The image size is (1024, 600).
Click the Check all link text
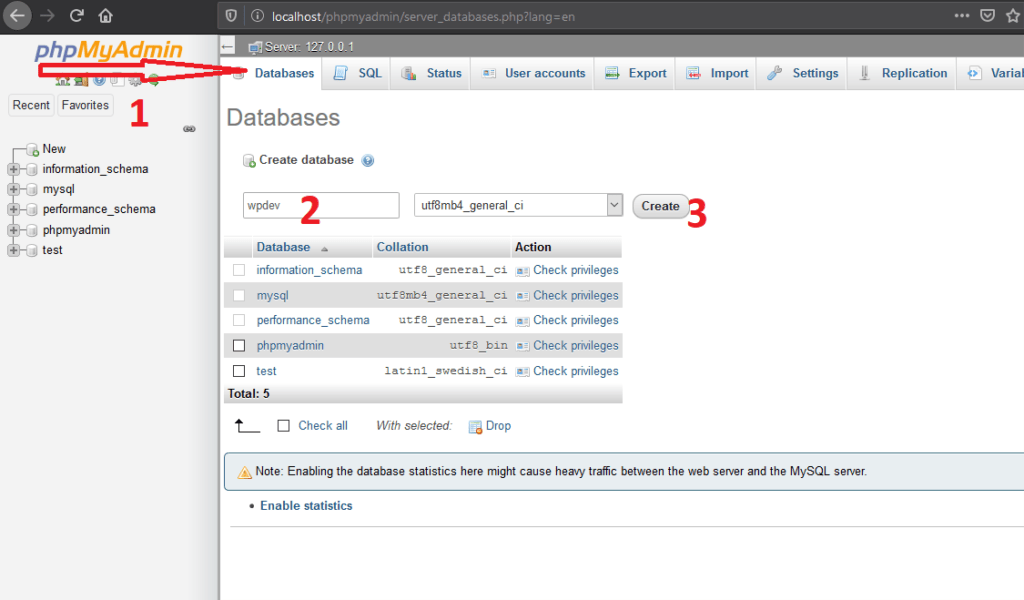click(x=323, y=426)
